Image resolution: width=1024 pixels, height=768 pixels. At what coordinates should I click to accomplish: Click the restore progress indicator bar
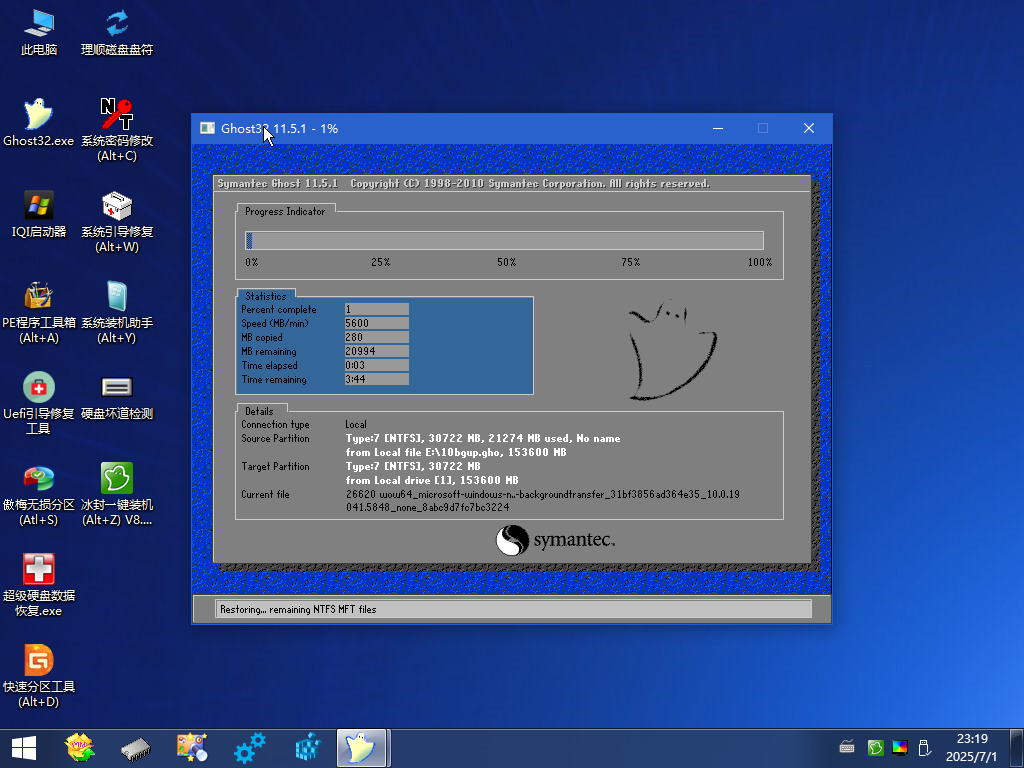pyautogui.click(x=504, y=240)
